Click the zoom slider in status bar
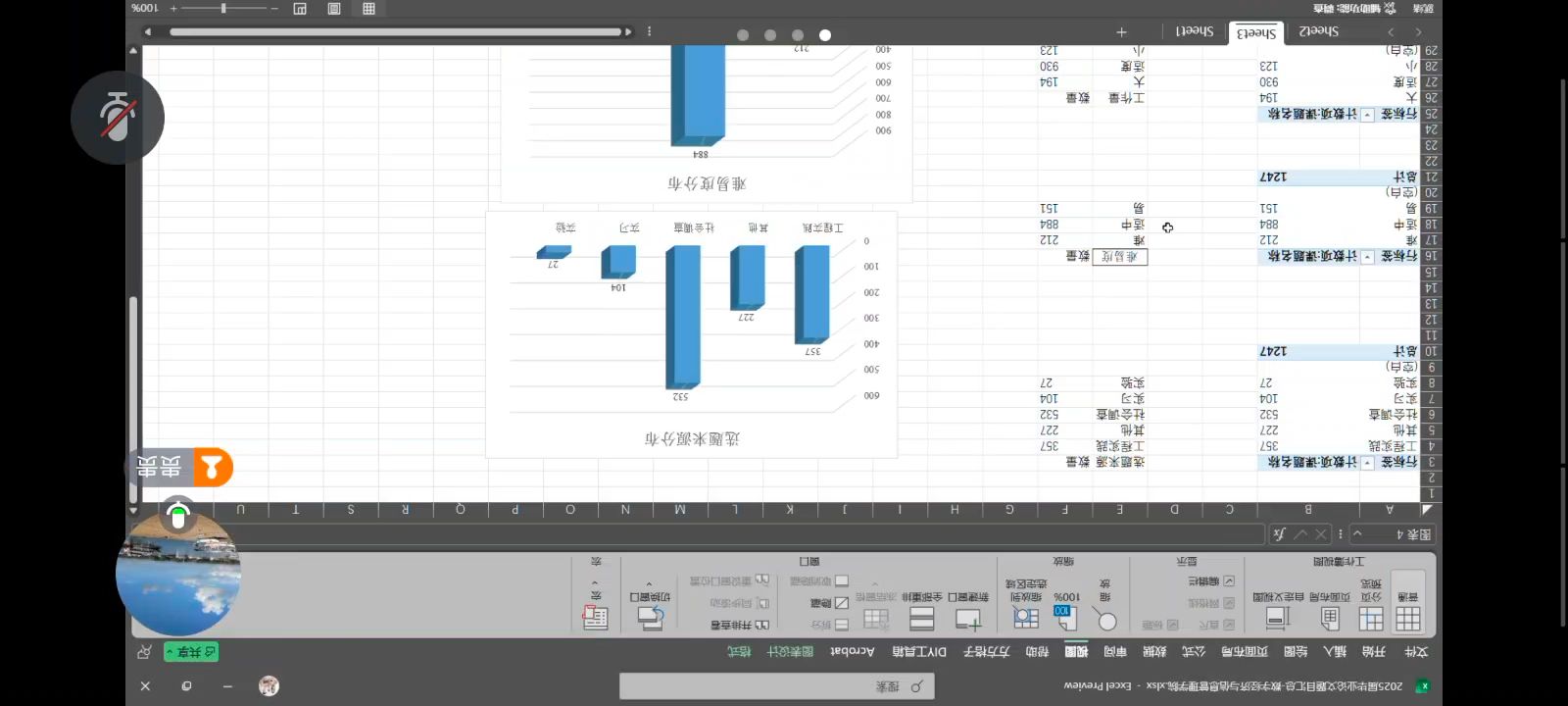The width and height of the screenshot is (1568, 706). click(224, 9)
